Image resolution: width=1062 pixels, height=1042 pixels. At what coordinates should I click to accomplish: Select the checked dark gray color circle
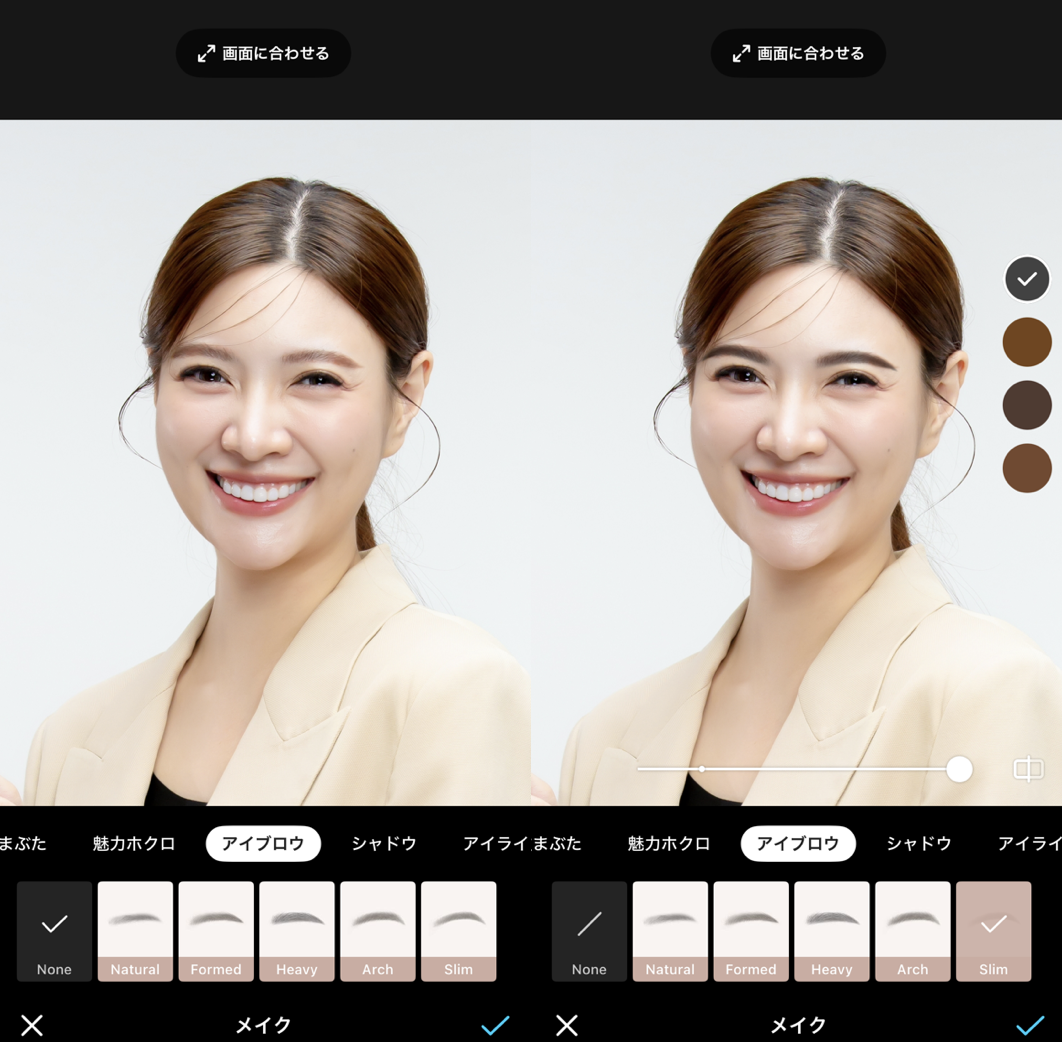1027,279
